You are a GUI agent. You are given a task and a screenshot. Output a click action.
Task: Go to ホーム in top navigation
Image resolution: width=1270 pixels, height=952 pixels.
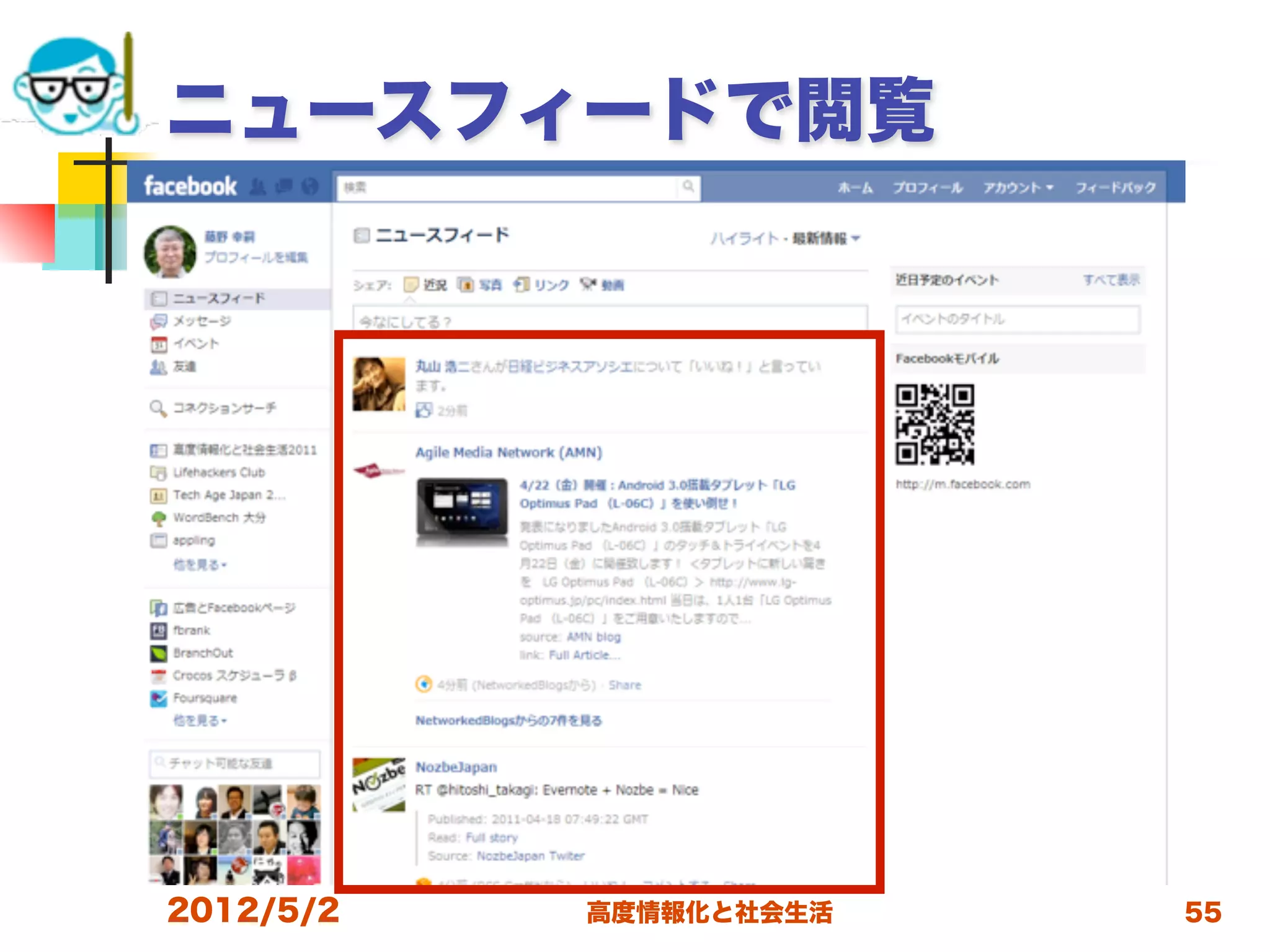[855, 188]
